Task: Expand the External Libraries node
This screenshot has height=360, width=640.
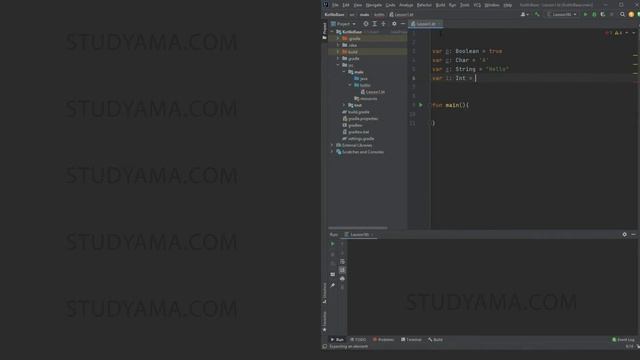Action: tap(332, 145)
